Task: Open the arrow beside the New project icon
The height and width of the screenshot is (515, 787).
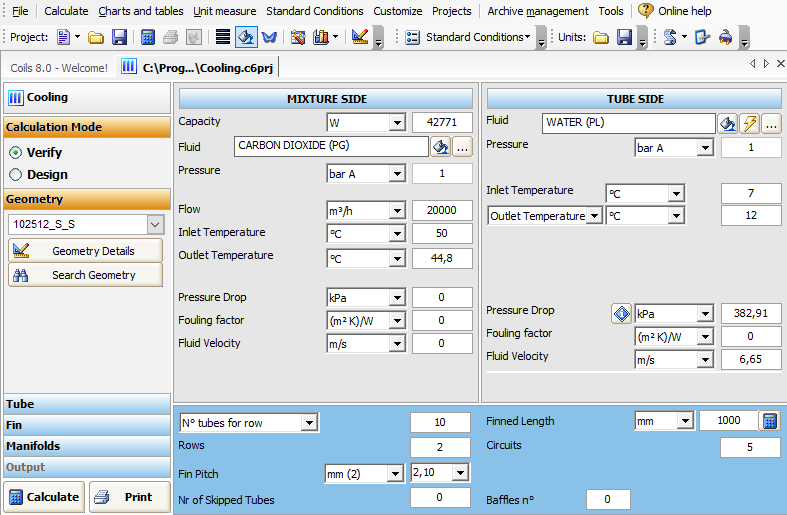Action: pyautogui.click(x=77, y=37)
